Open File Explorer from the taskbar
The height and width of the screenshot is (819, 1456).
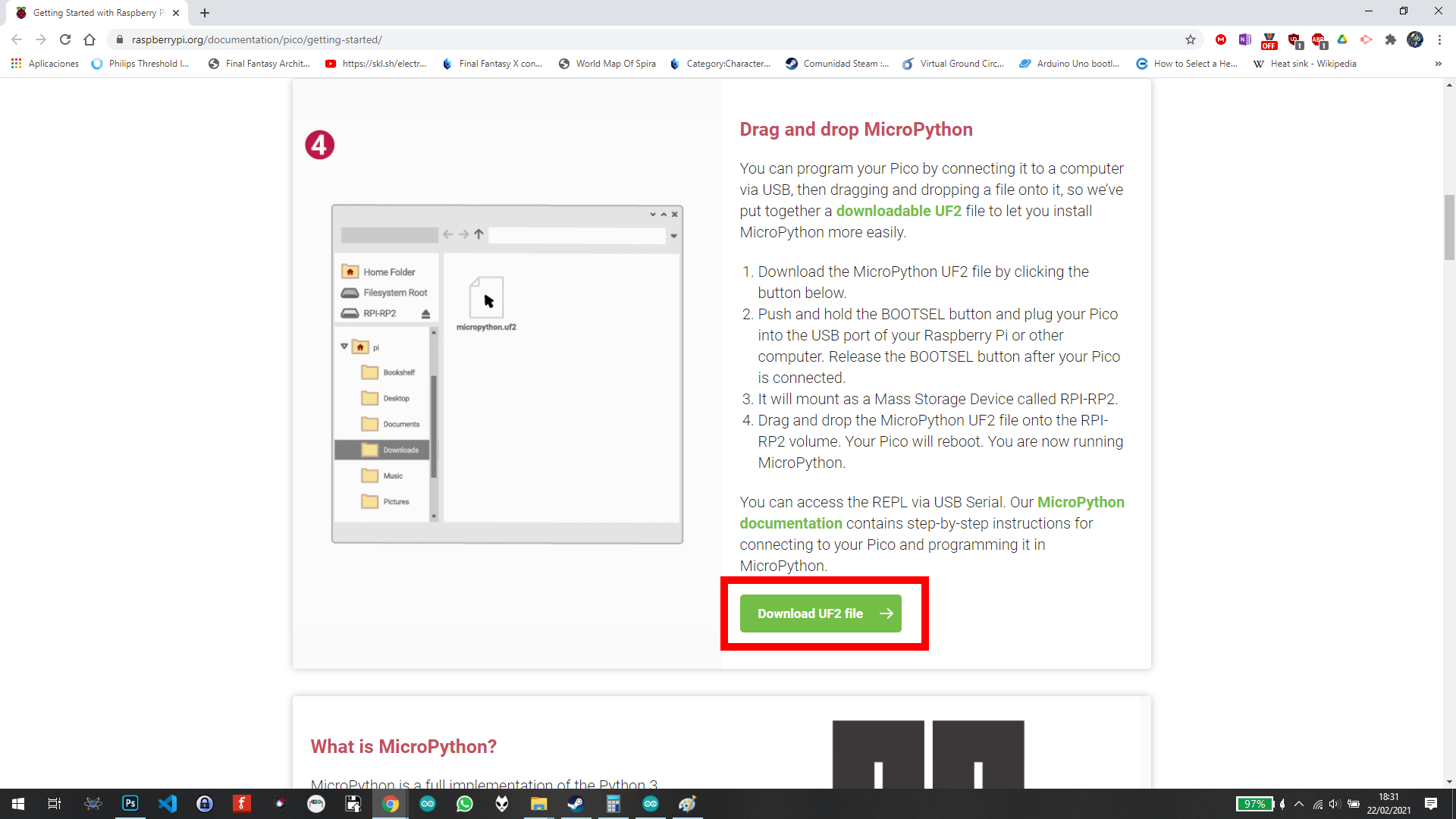539,804
